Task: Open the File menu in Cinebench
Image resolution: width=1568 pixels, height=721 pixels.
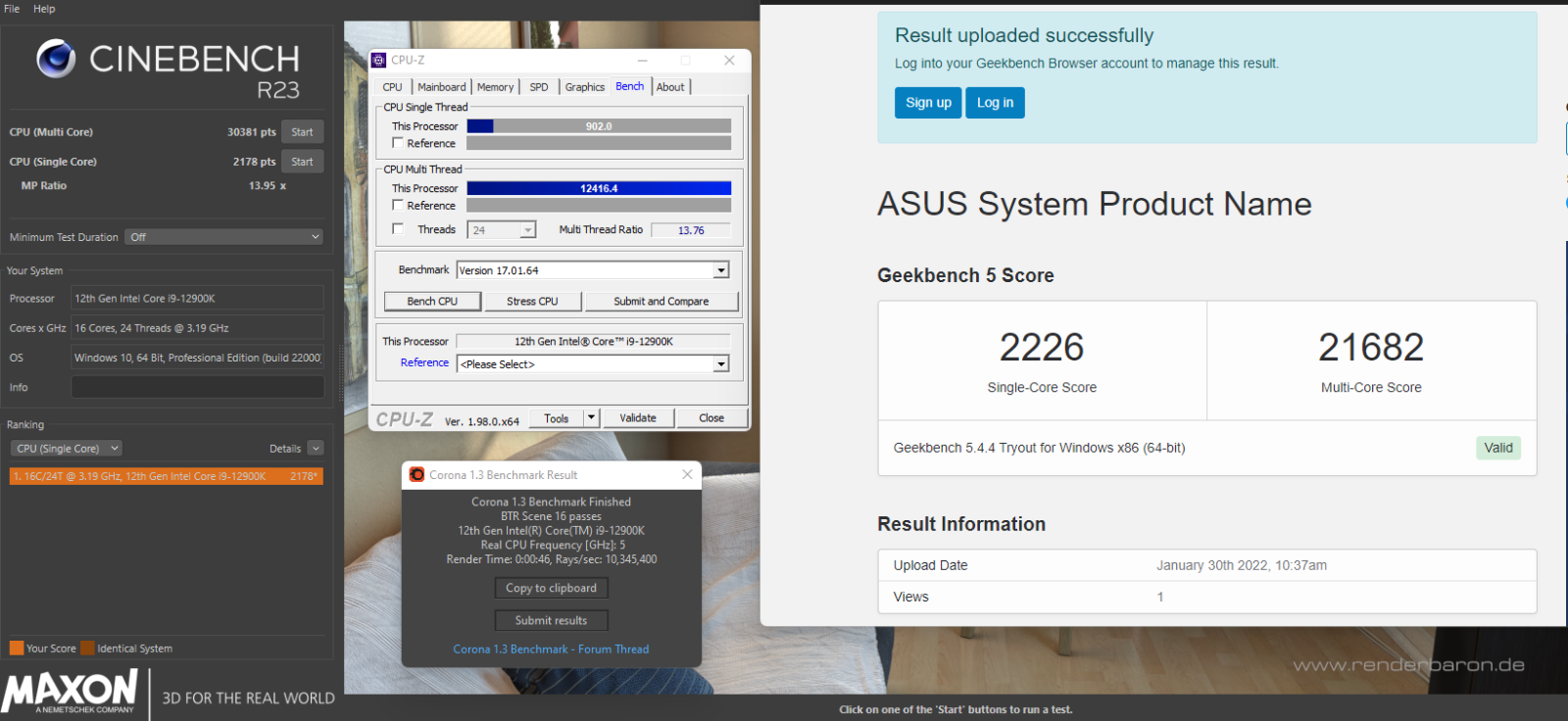Action: click(x=12, y=9)
